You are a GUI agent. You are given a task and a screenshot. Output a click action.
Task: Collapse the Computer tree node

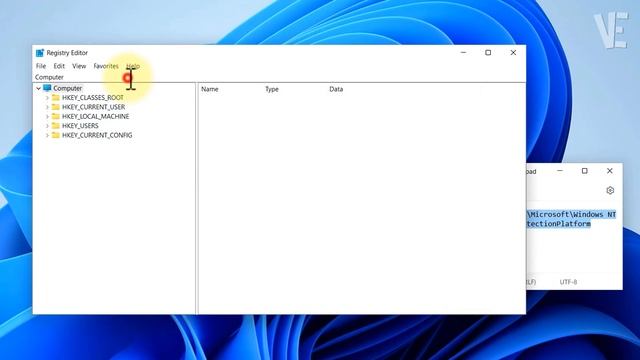click(38, 88)
